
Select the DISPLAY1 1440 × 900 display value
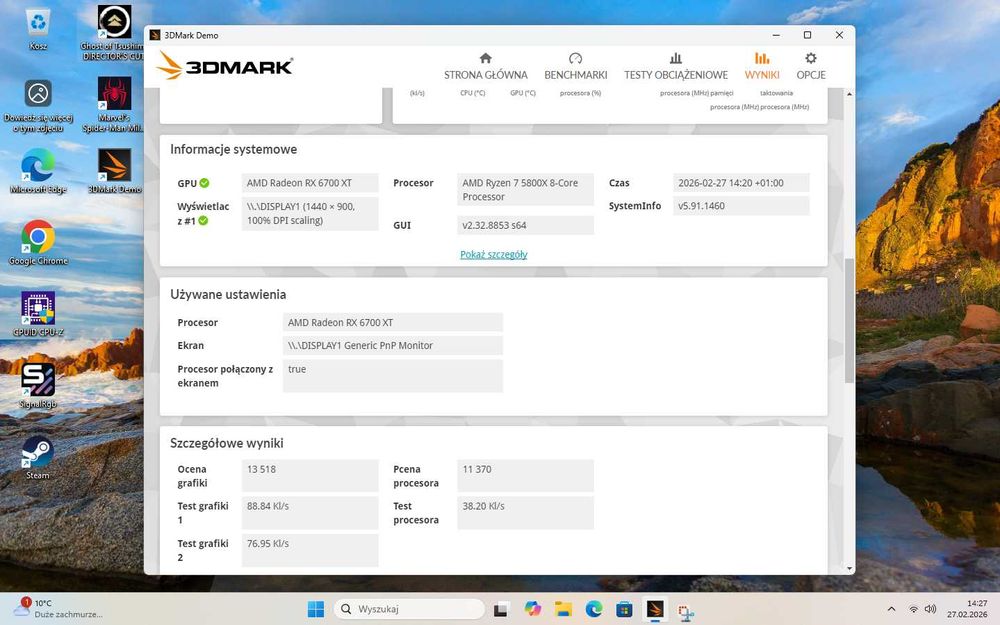point(310,213)
